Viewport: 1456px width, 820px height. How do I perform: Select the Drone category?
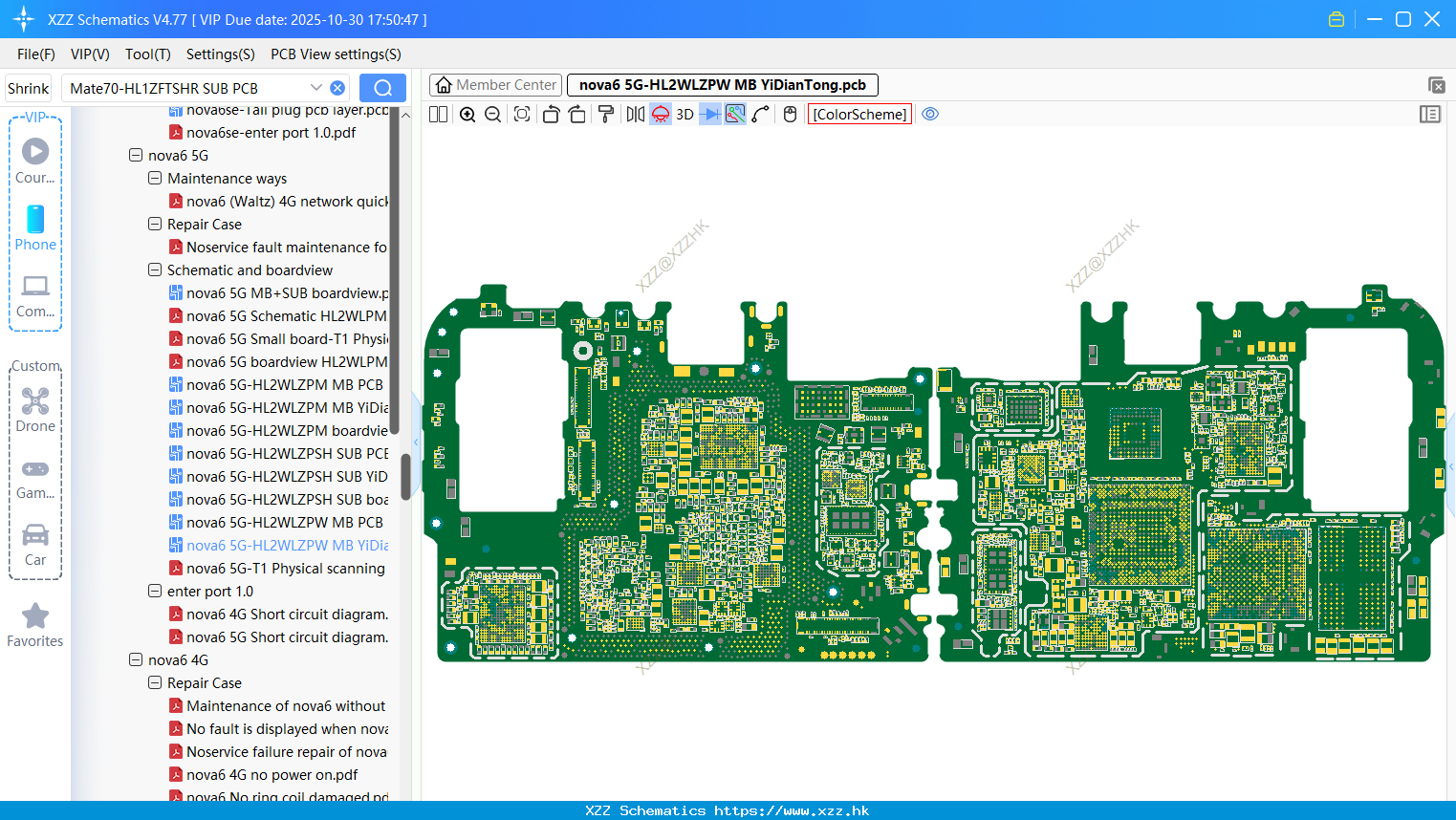coord(35,410)
